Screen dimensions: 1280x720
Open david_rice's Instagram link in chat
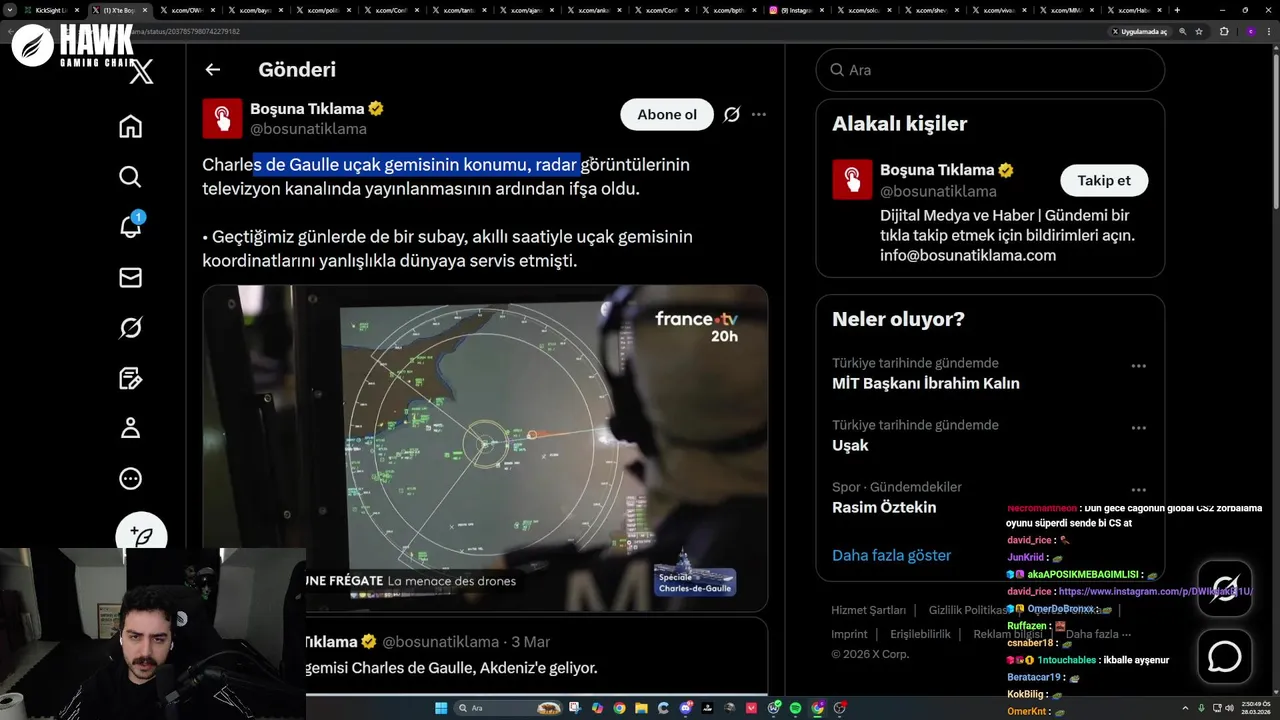click(1155, 591)
